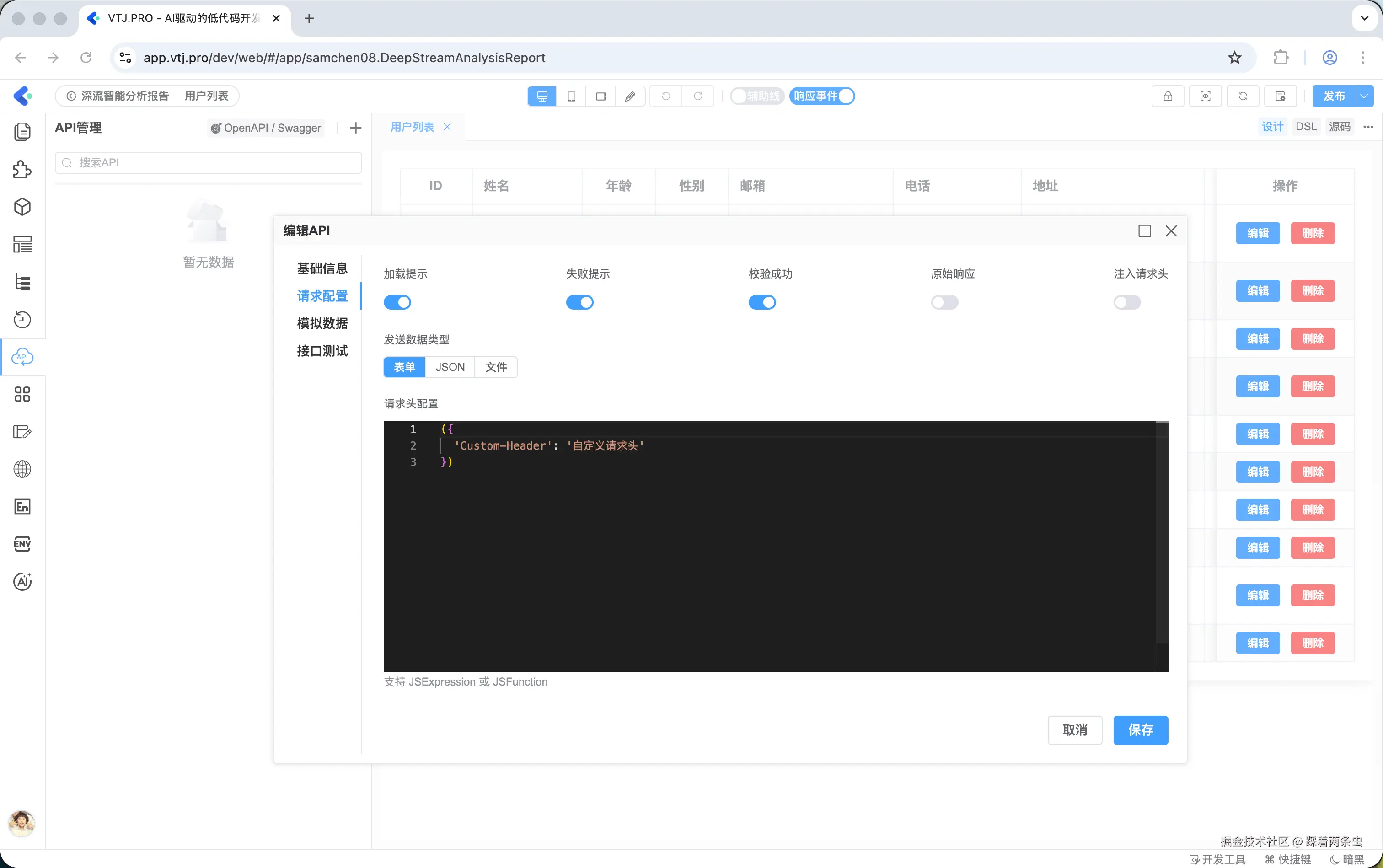Select JSON as the send data type
The image size is (1383, 868).
point(450,367)
